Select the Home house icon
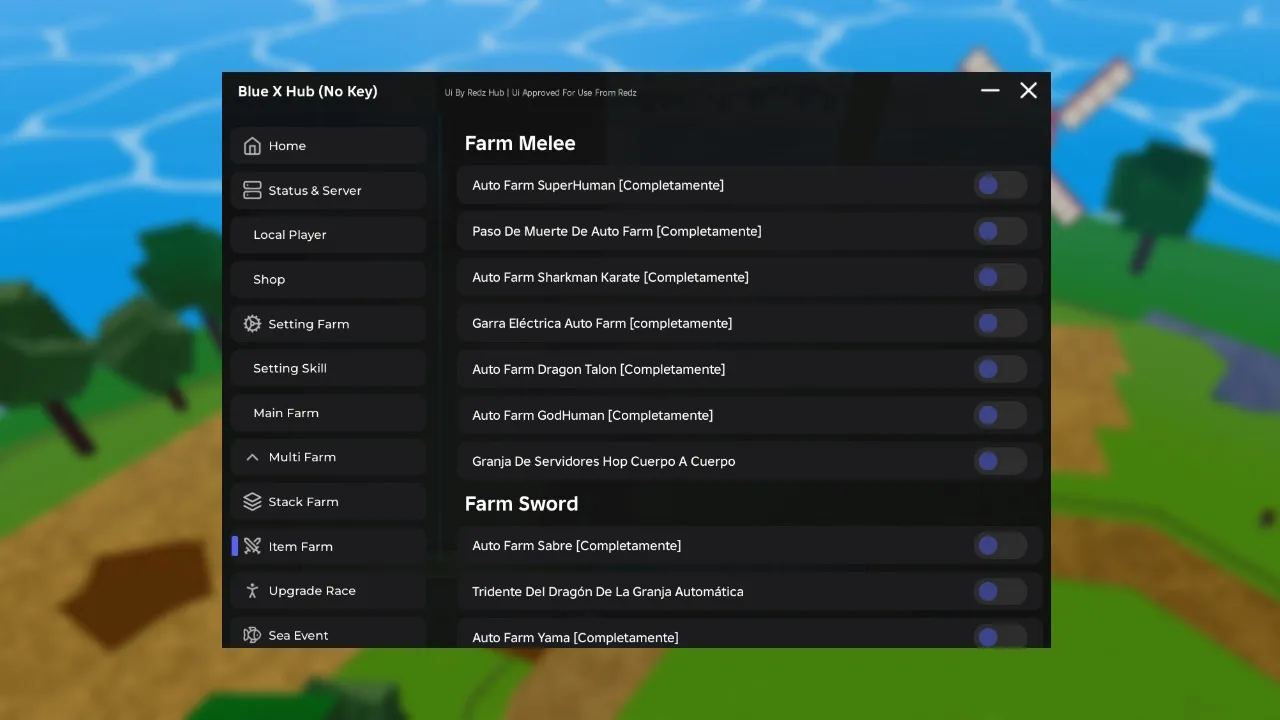This screenshot has height=720, width=1280. click(252, 145)
